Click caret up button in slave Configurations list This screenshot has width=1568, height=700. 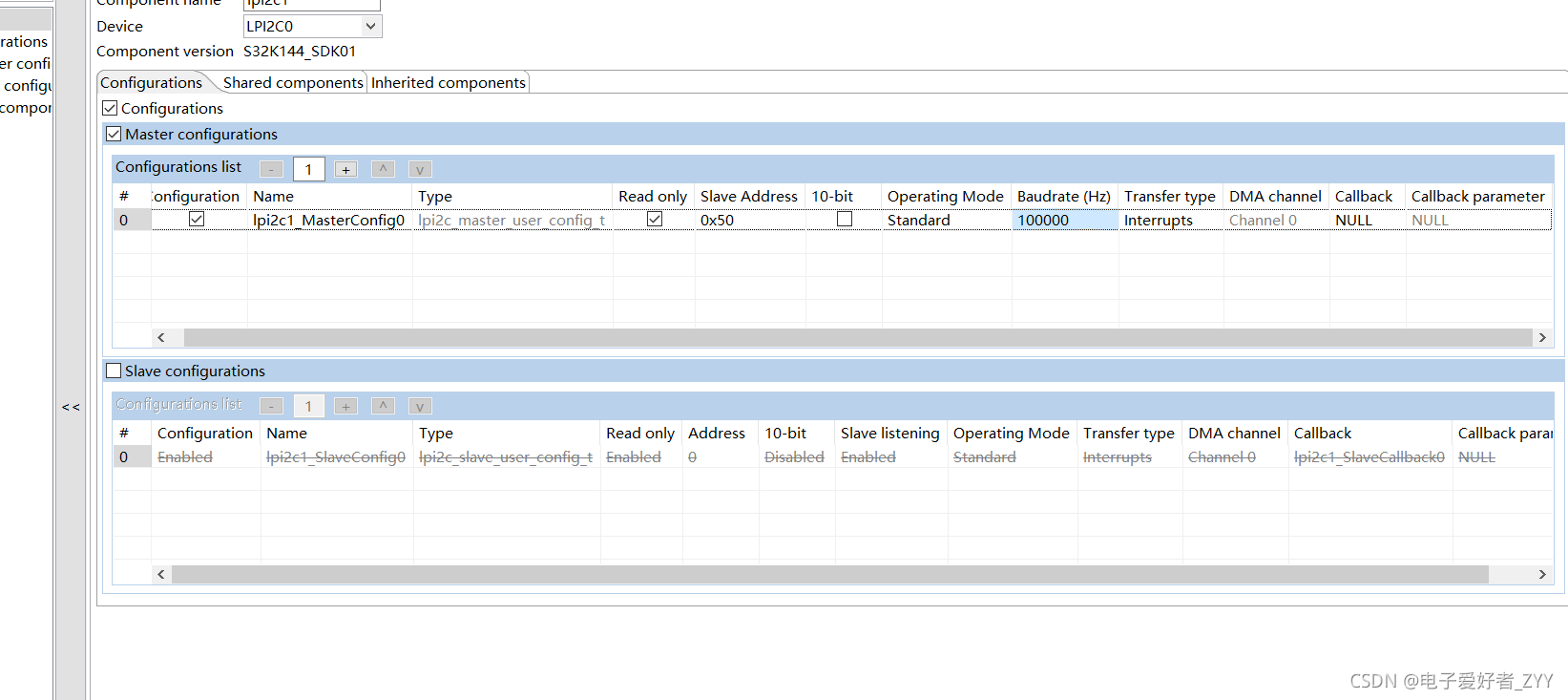pos(383,406)
